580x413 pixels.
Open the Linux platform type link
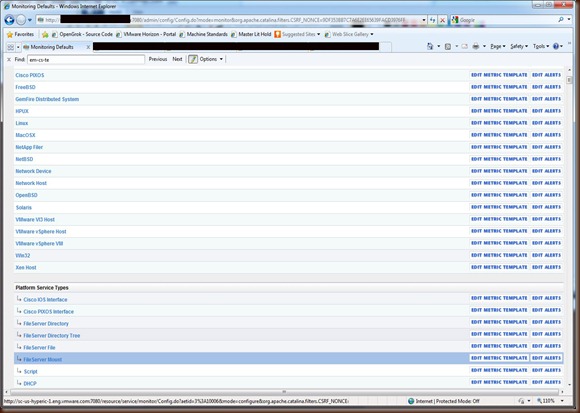(x=21, y=123)
